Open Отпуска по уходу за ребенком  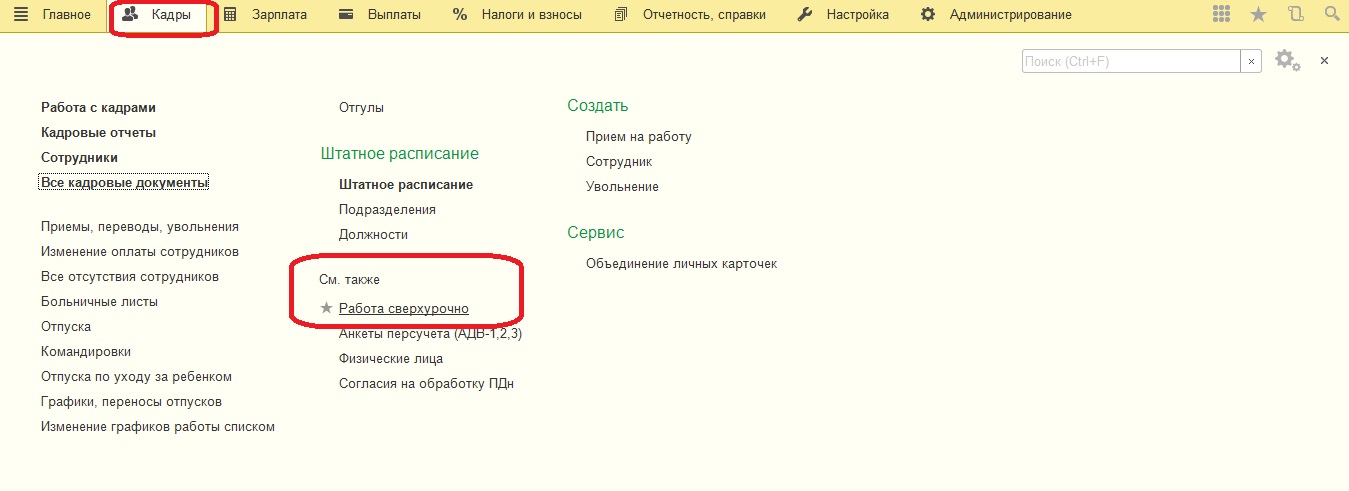click(x=136, y=377)
